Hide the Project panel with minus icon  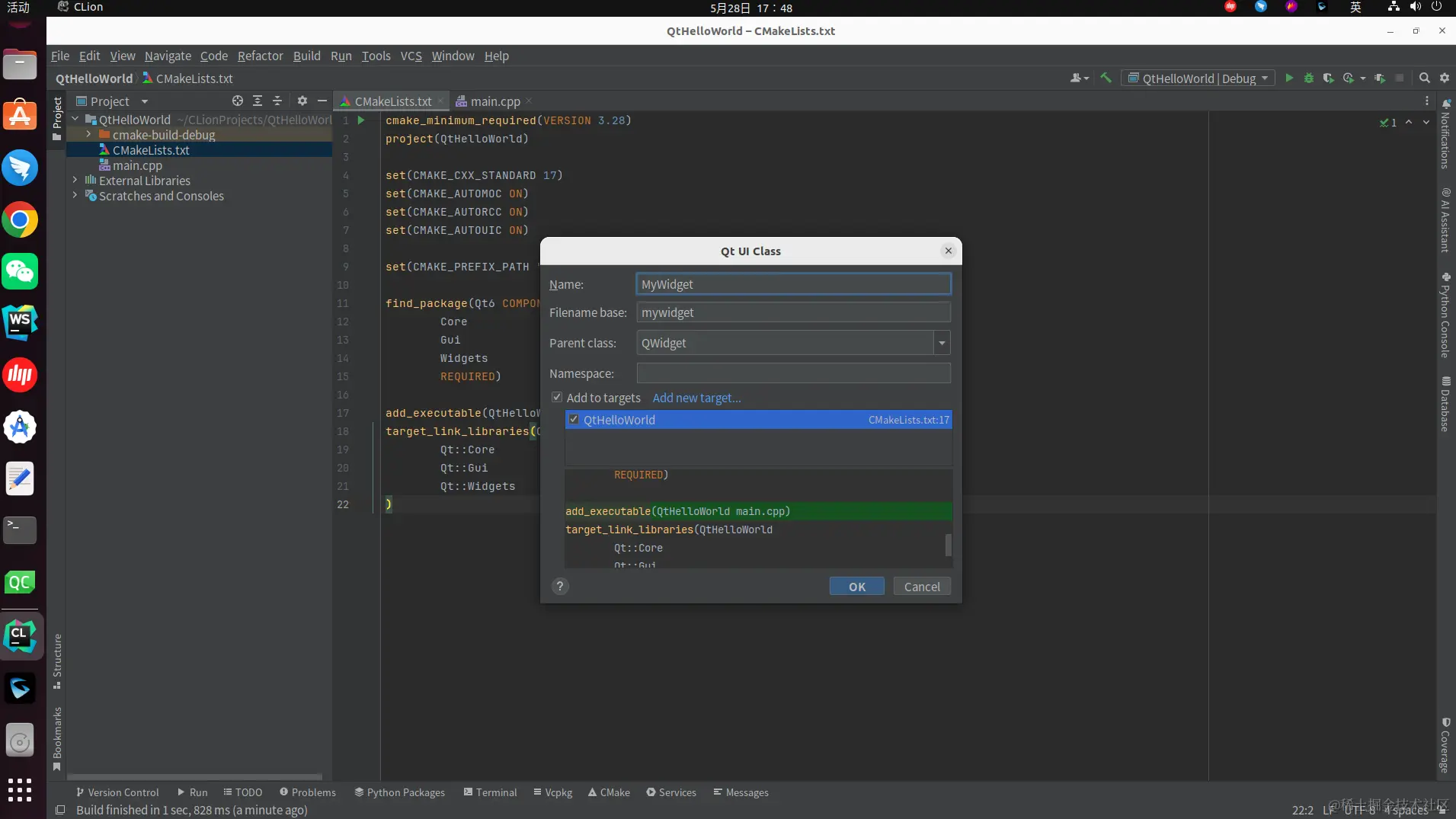(x=322, y=101)
